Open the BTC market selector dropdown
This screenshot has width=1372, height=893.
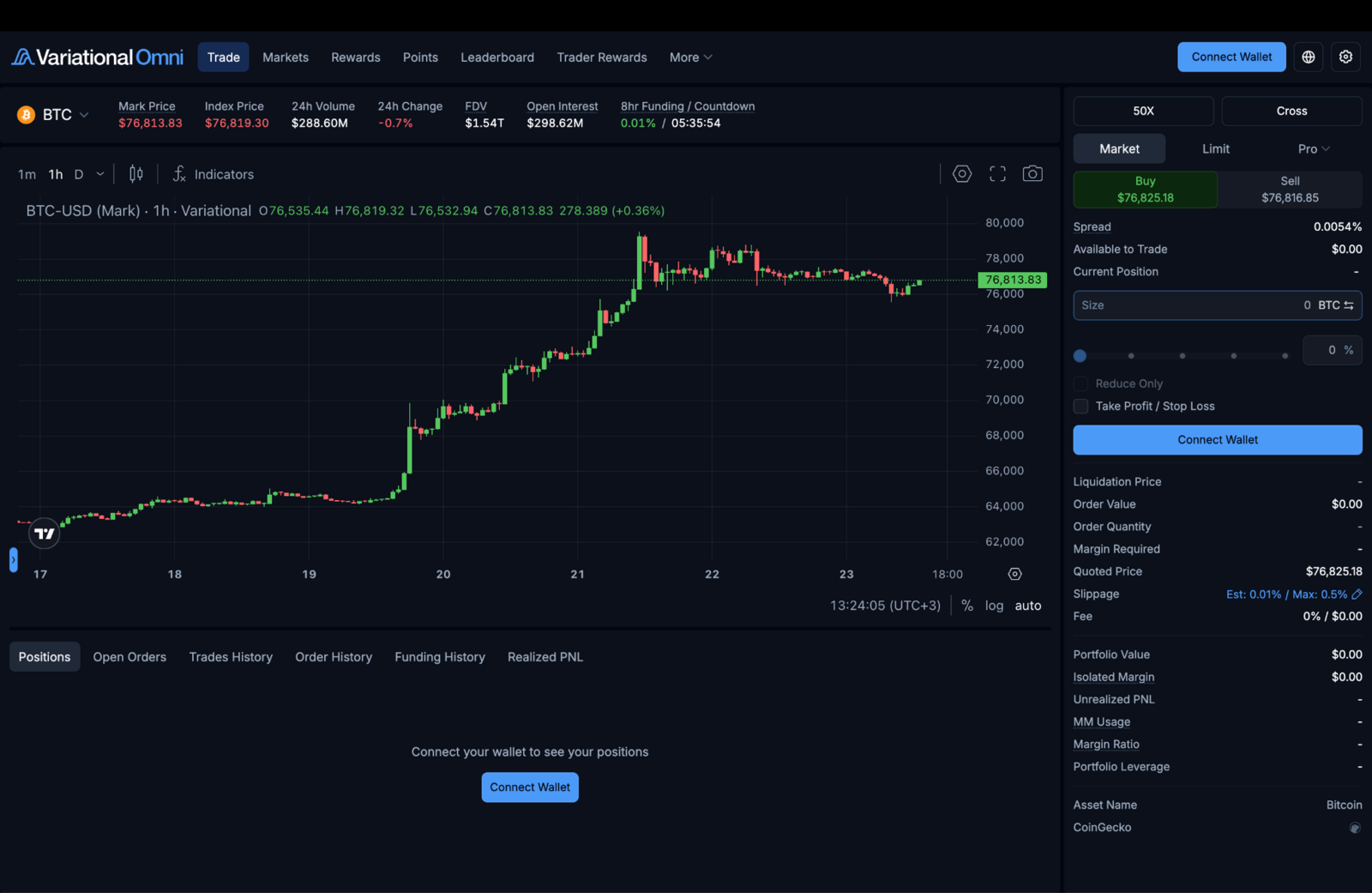point(53,115)
